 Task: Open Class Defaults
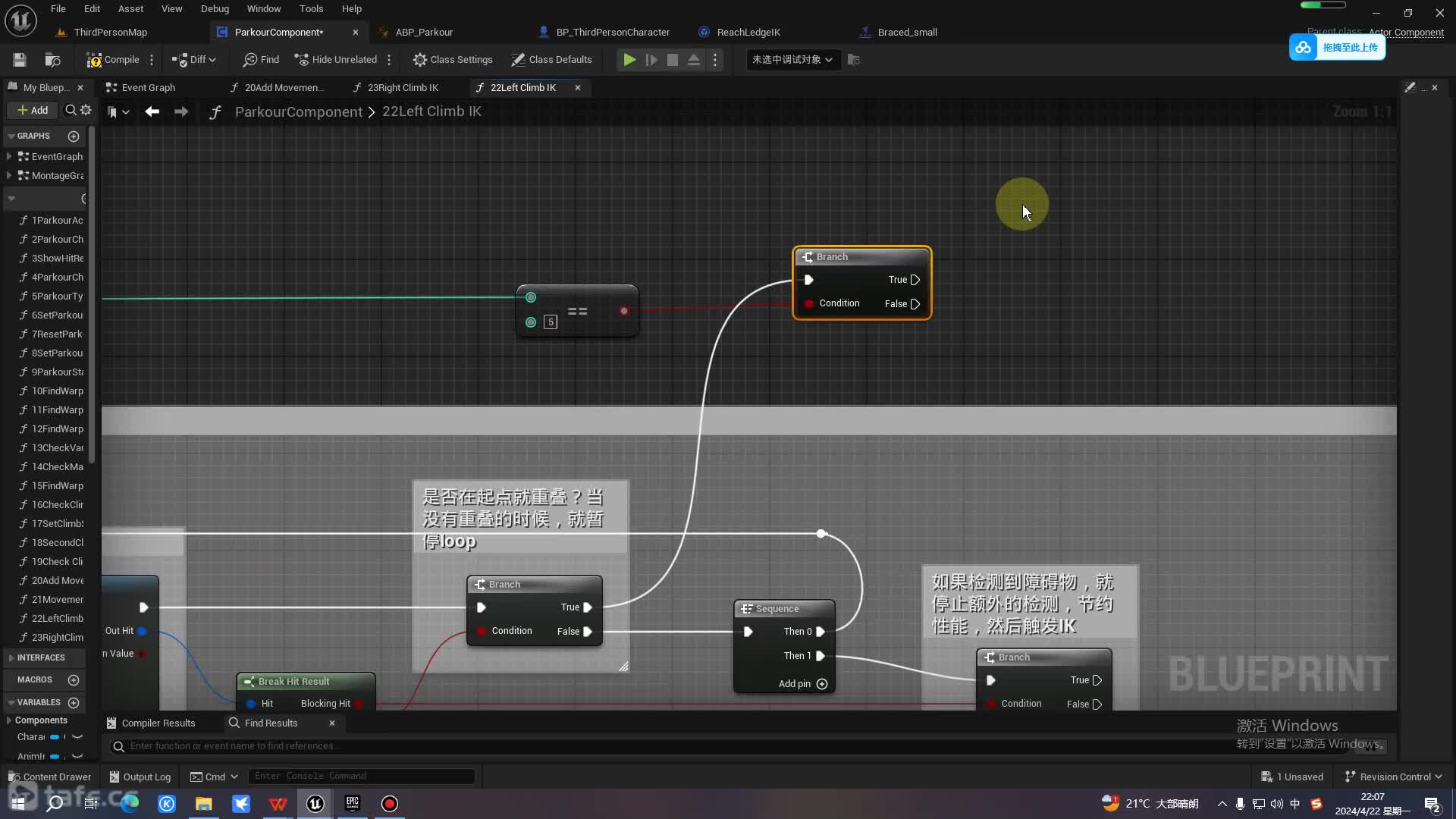pos(551,60)
